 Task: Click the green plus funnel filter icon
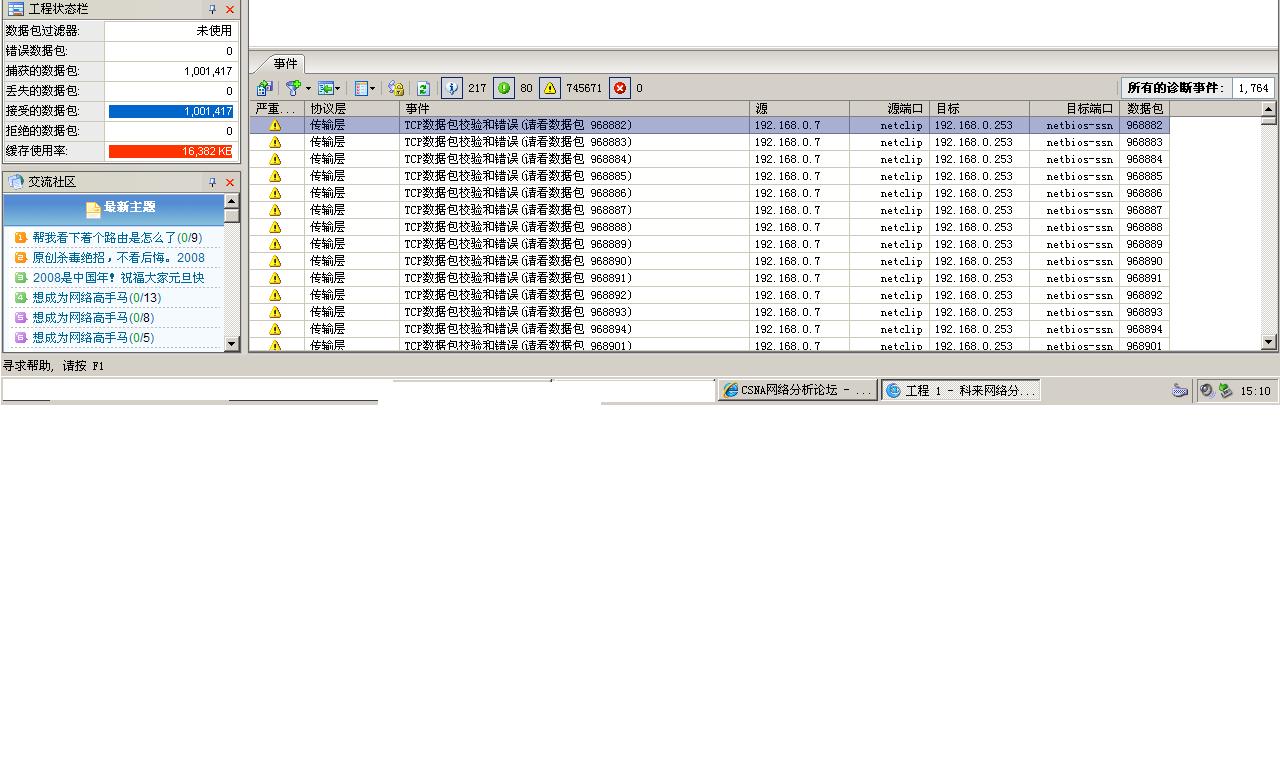pos(292,88)
